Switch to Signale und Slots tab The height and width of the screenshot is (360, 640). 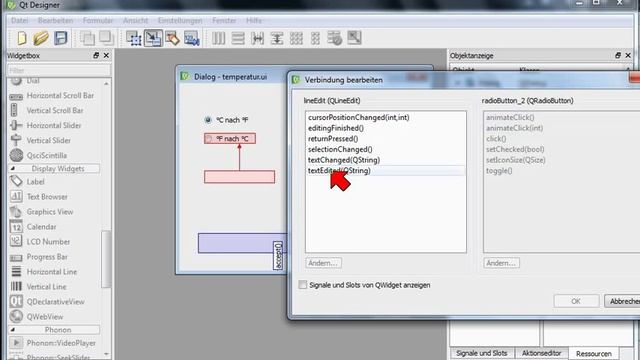coord(481,353)
